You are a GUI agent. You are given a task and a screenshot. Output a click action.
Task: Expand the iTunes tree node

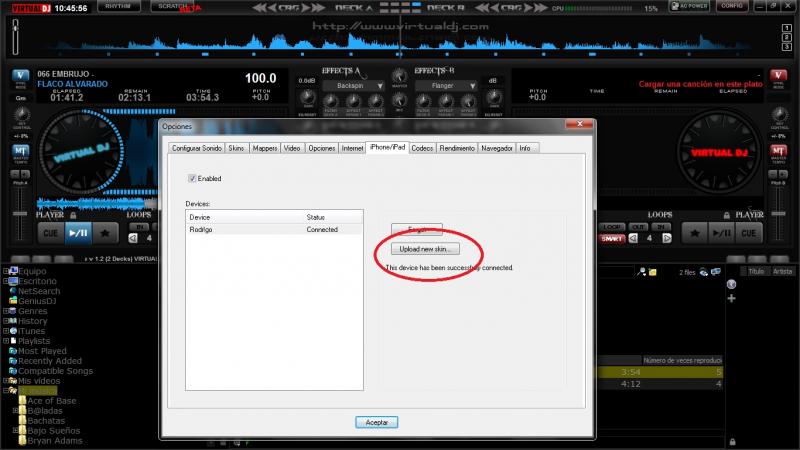(x=6, y=331)
